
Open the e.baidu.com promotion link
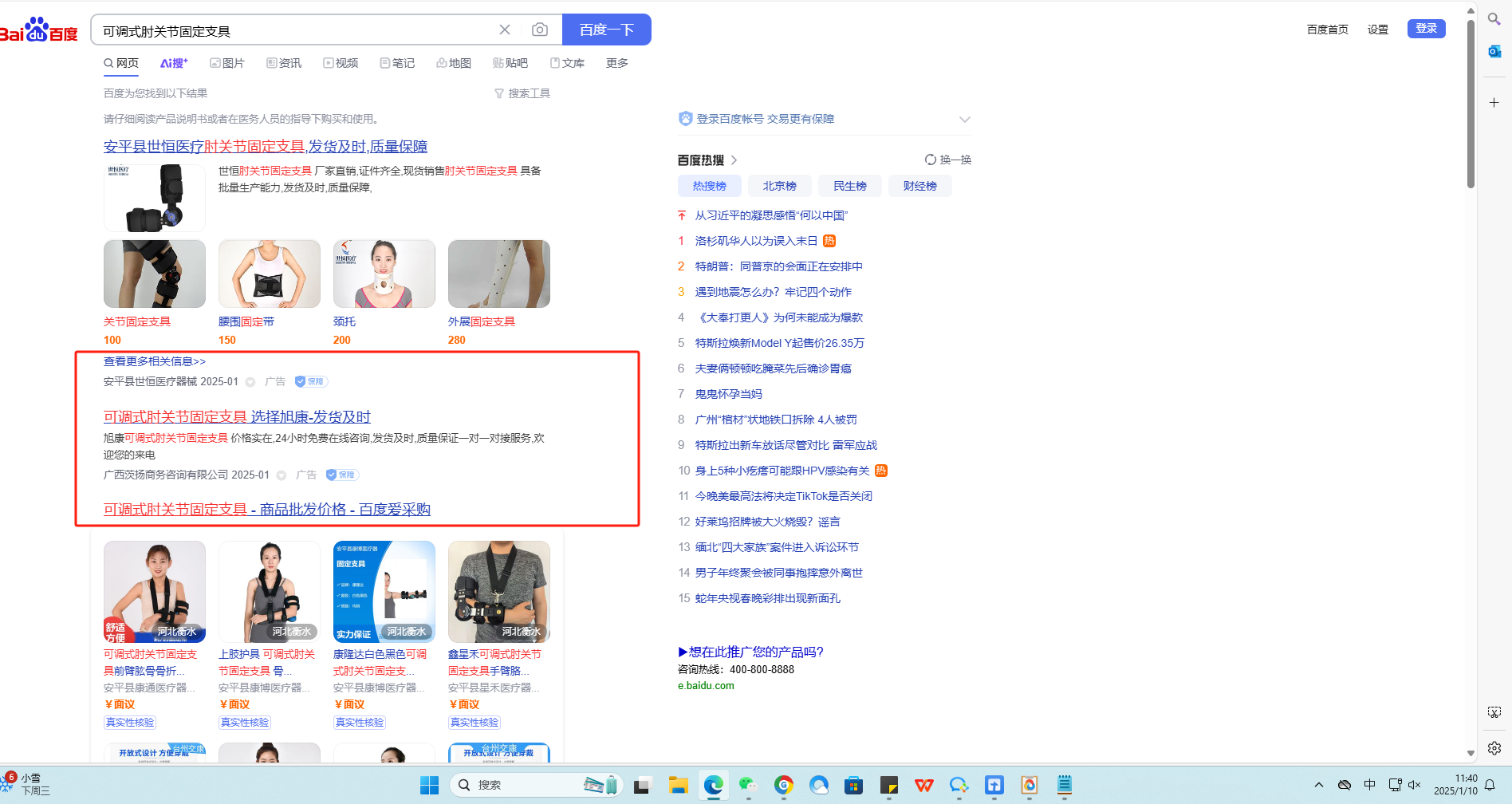click(x=706, y=686)
